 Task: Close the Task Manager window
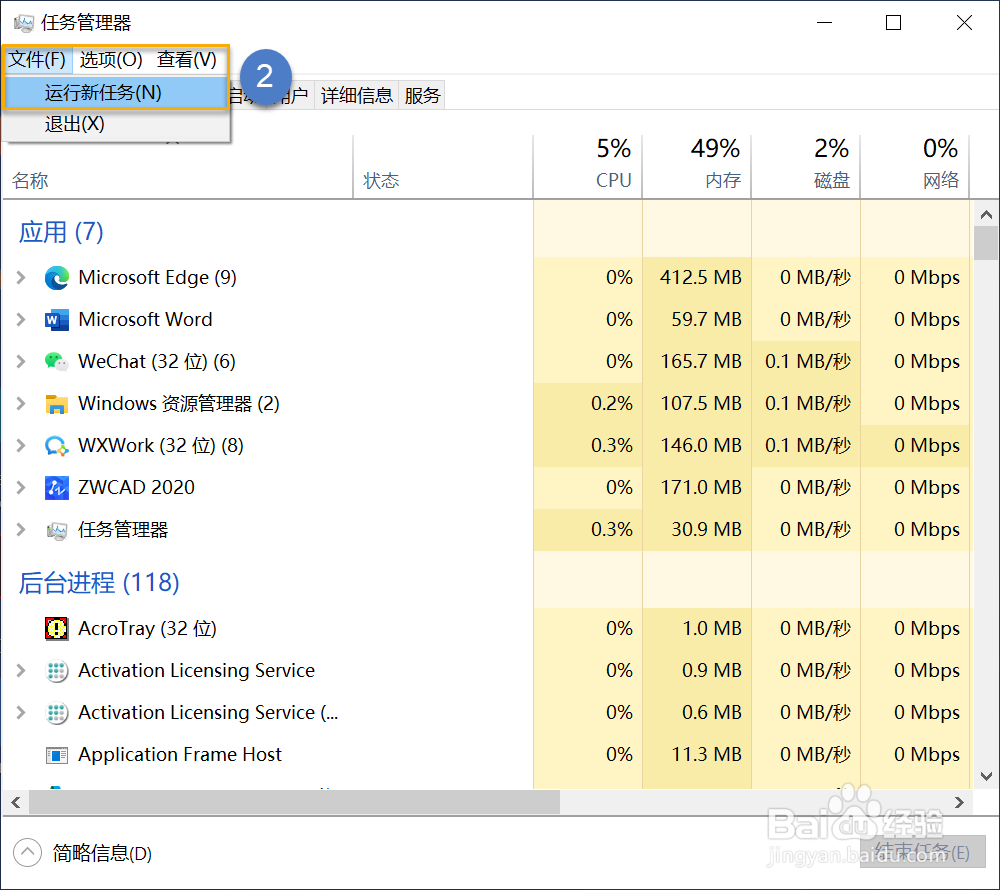pyautogui.click(x=964, y=23)
